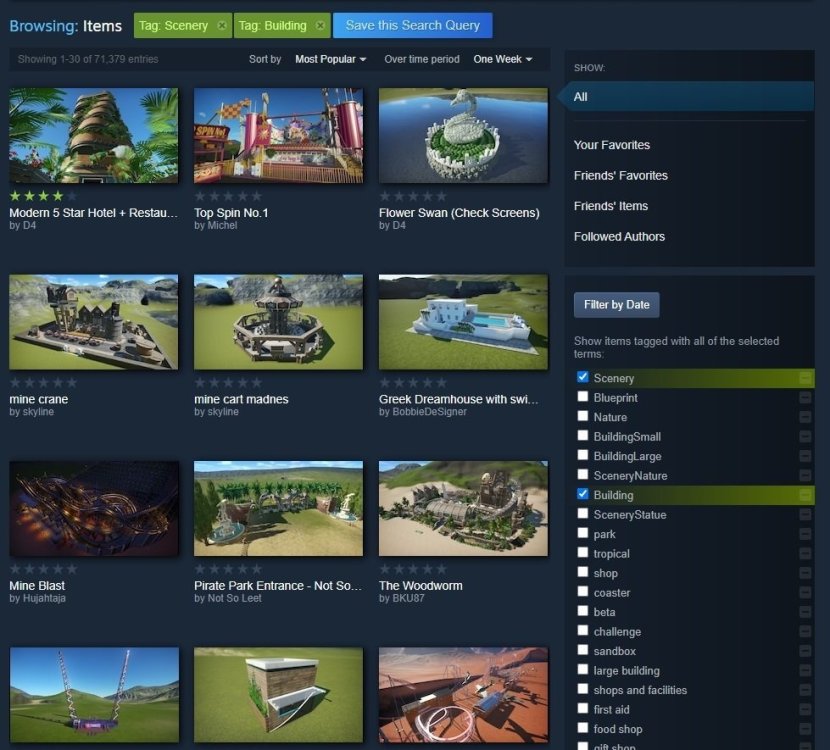Switch to Your Favorites in the sidebar

point(612,145)
